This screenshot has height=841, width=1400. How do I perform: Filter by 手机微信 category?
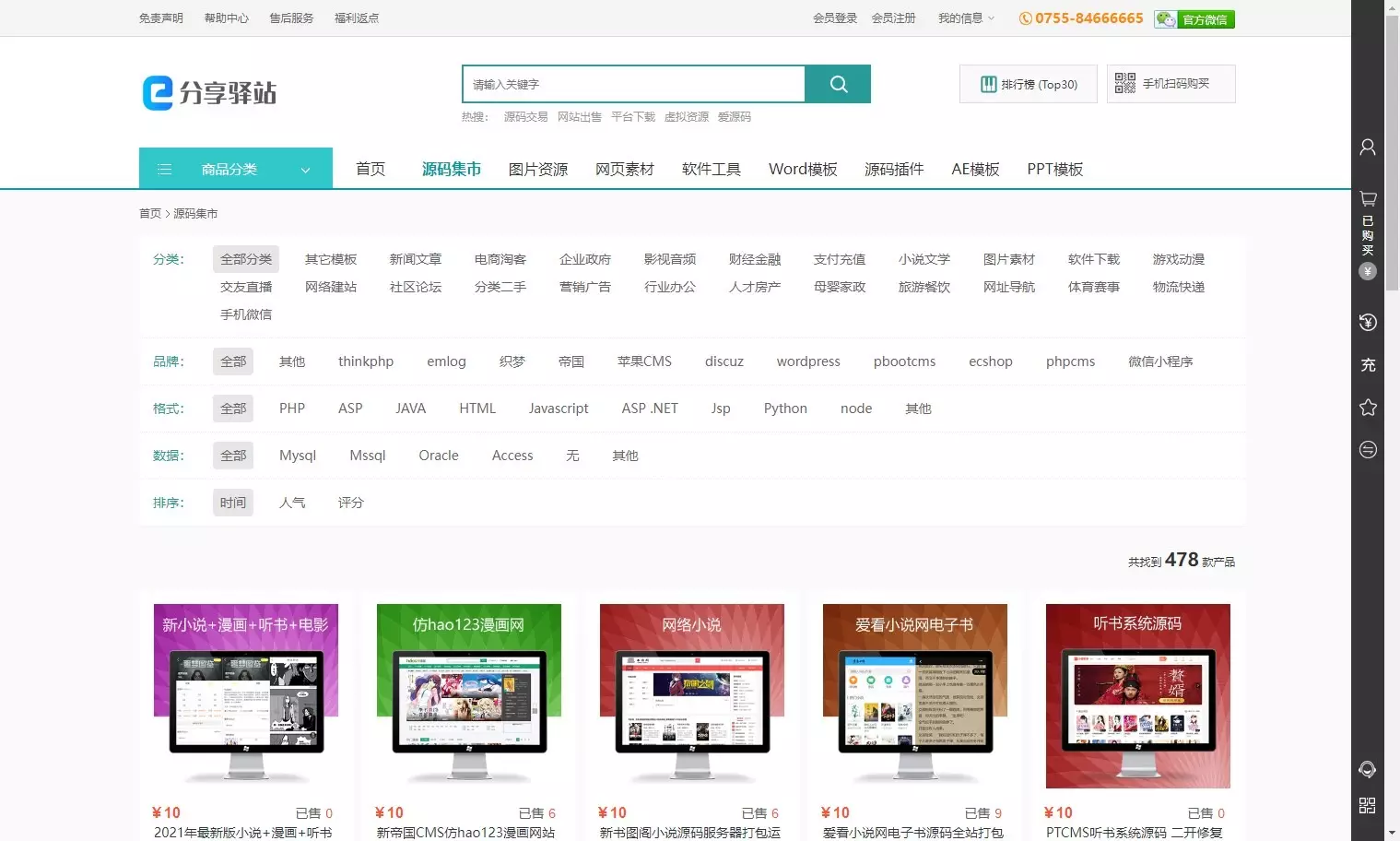[x=246, y=314]
